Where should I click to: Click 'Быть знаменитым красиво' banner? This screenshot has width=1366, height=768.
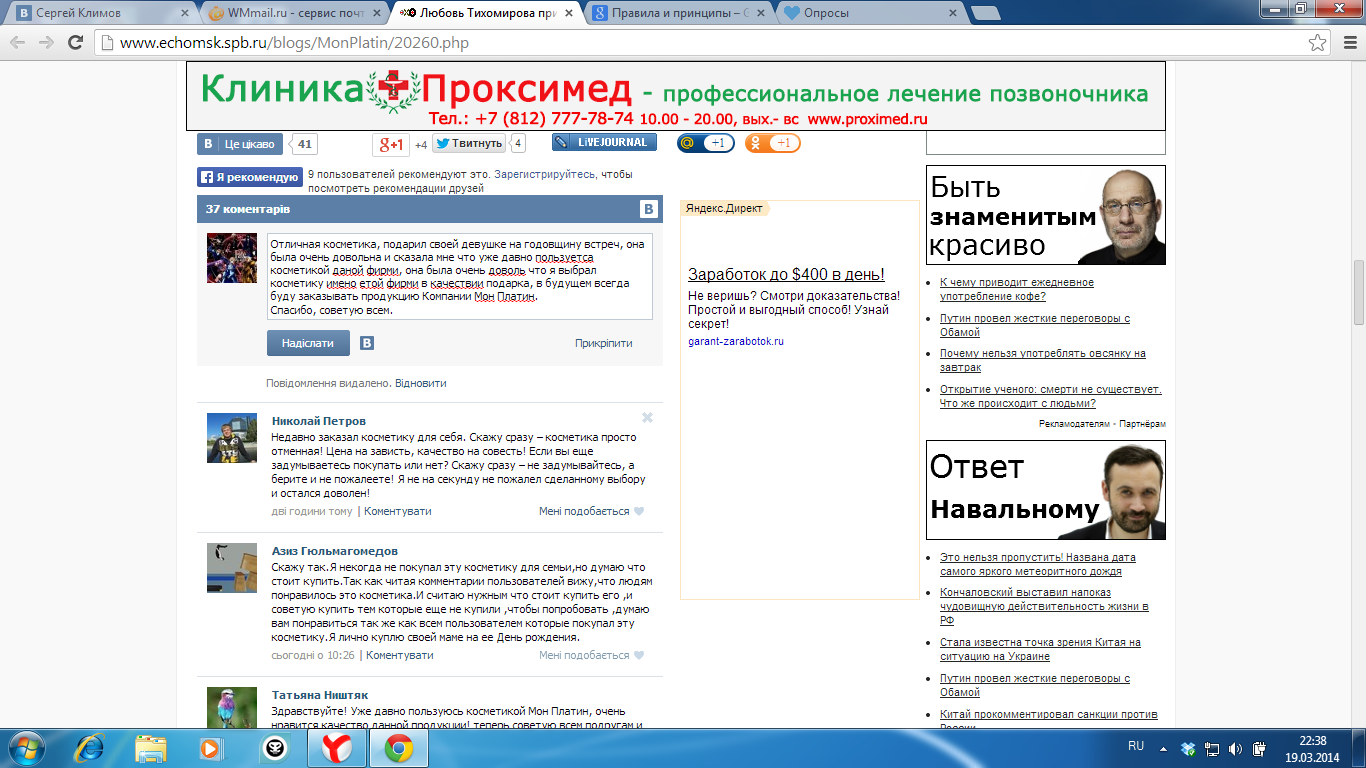pos(1046,215)
